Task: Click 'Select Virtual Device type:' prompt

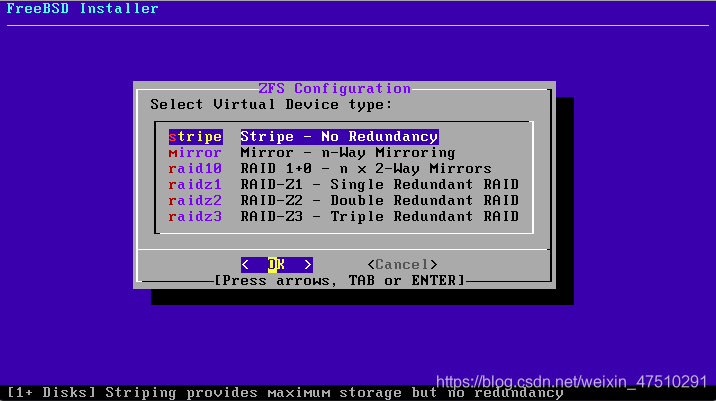Action: click(271, 105)
